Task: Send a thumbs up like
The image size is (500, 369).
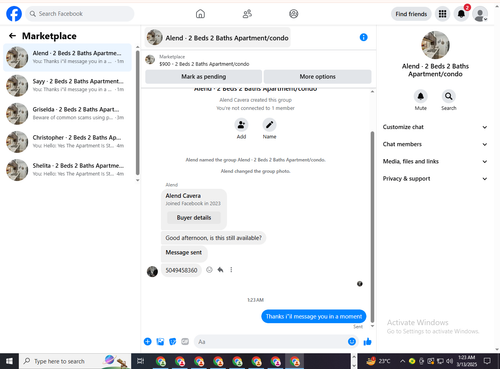Action: click(x=367, y=341)
